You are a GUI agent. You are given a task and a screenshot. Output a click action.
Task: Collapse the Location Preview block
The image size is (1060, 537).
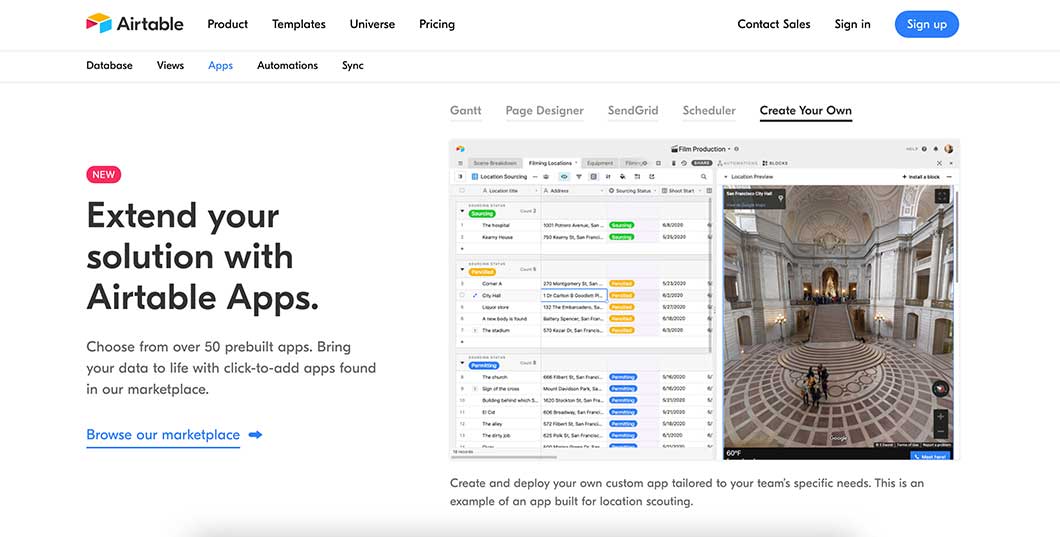point(726,177)
